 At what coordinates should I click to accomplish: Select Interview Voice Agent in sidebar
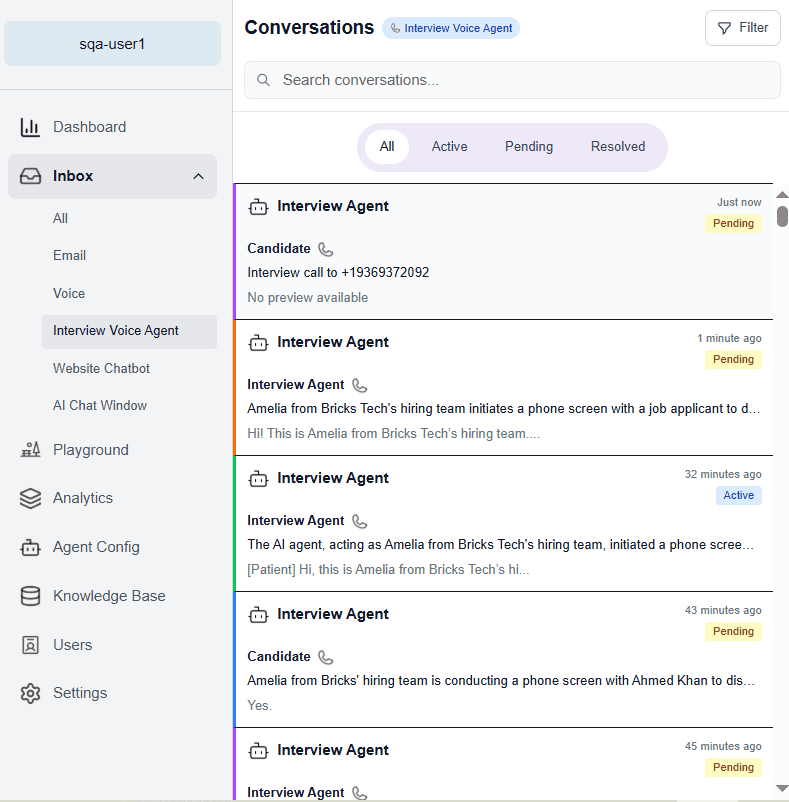pos(129,331)
